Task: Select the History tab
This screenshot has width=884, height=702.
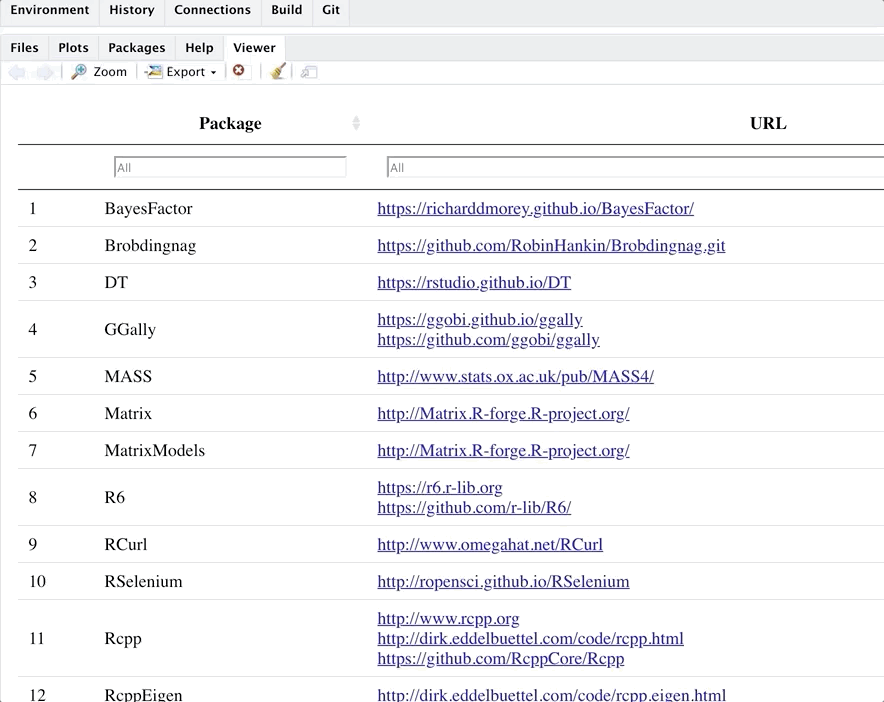Action: pos(132,10)
